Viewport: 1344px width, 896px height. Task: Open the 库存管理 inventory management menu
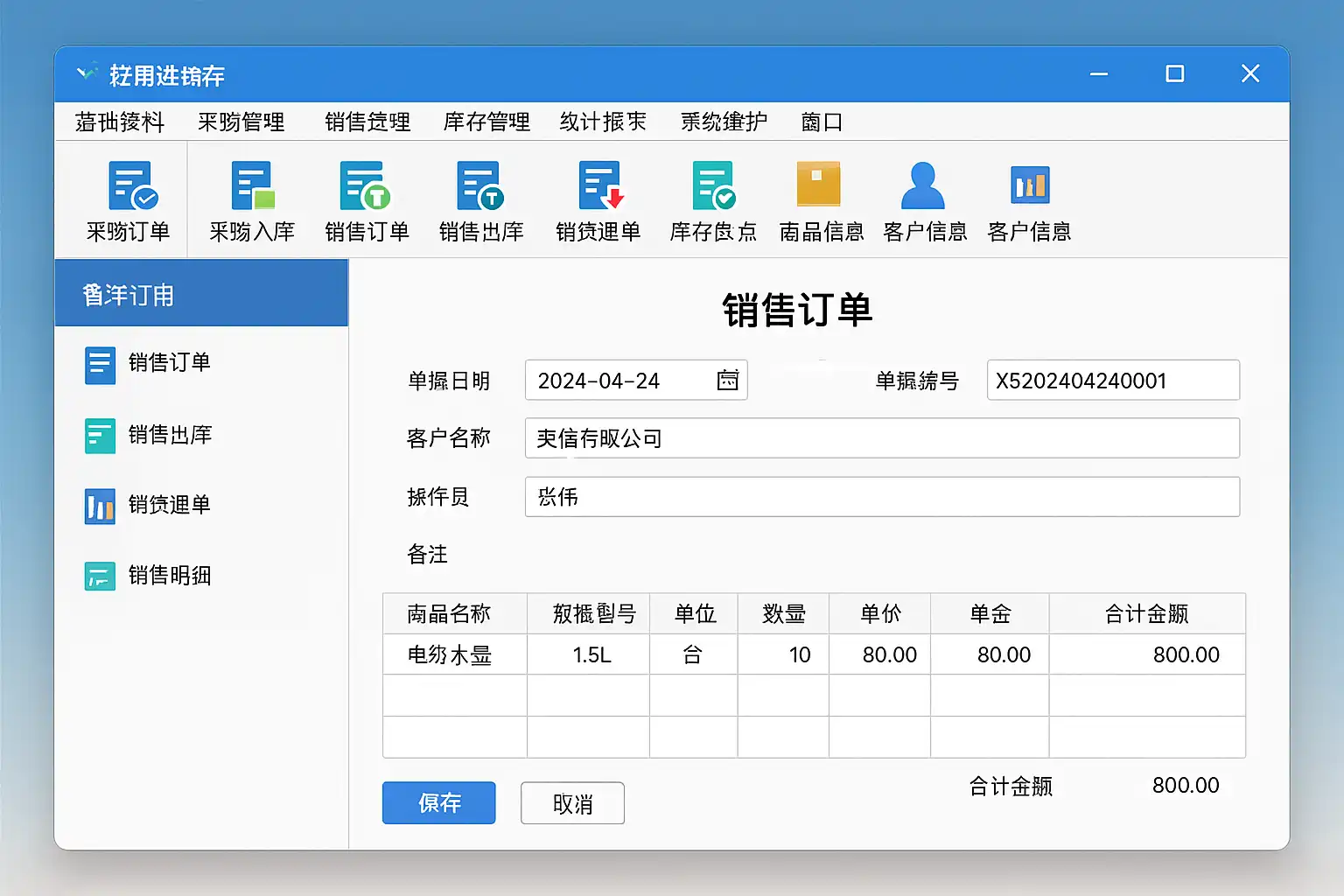pos(486,122)
